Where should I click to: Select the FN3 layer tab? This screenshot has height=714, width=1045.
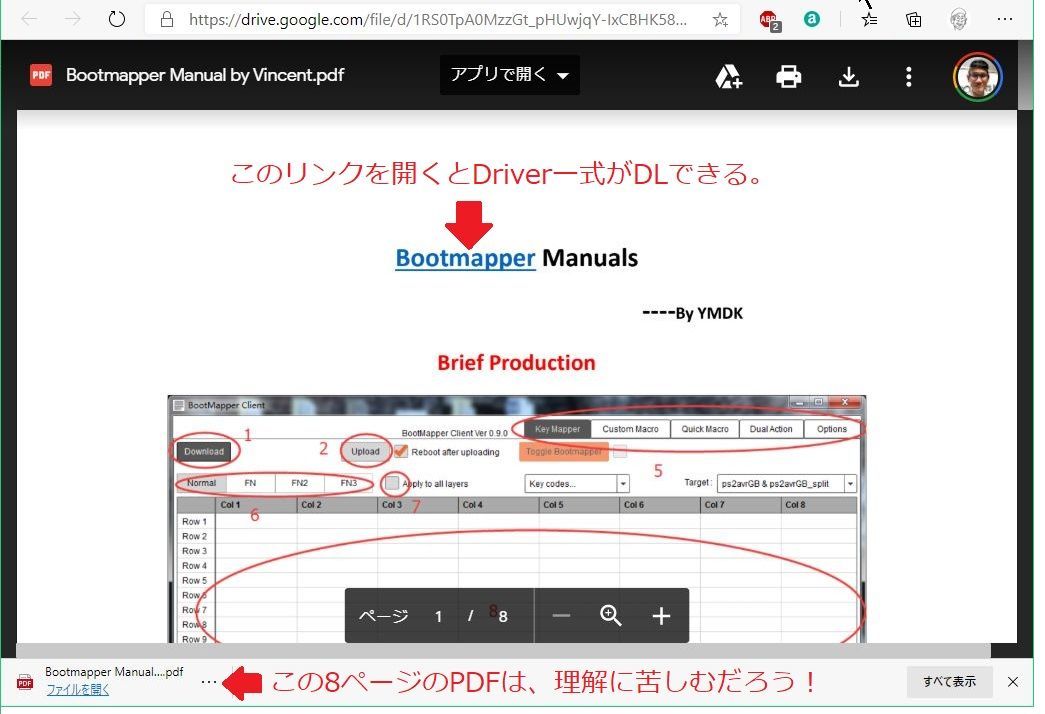click(349, 483)
